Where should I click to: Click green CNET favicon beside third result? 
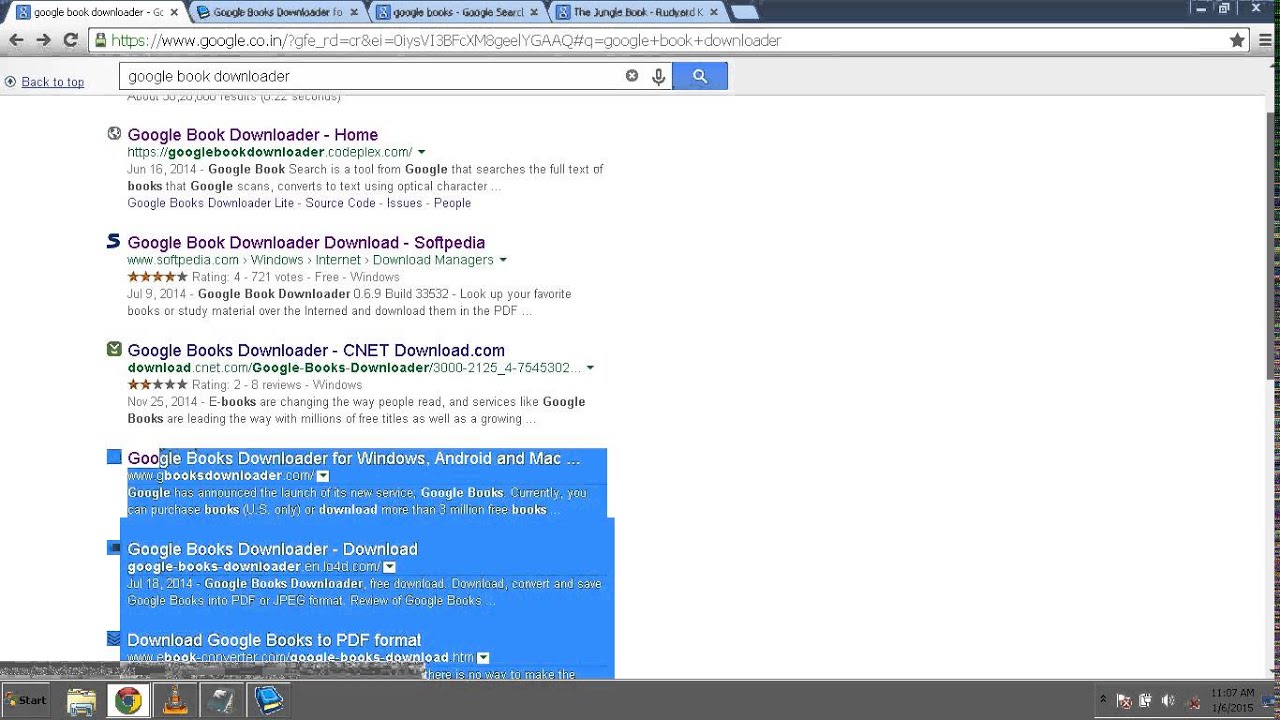[x=114, y=349]
